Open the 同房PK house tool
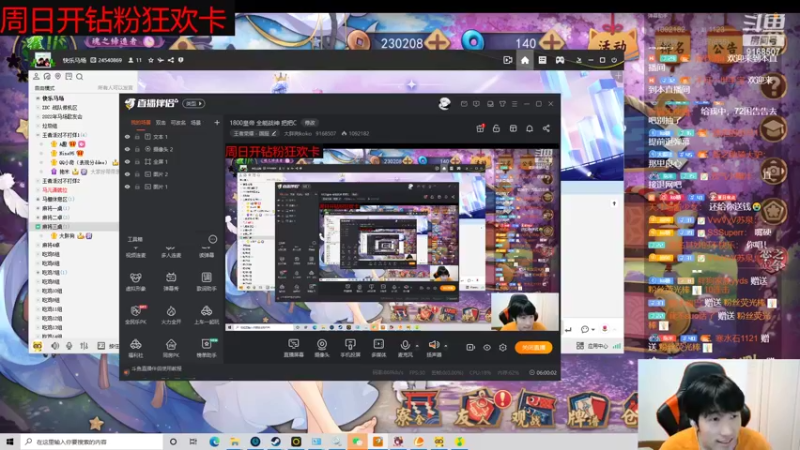This screenshot has width=800, height=450. 171,348
